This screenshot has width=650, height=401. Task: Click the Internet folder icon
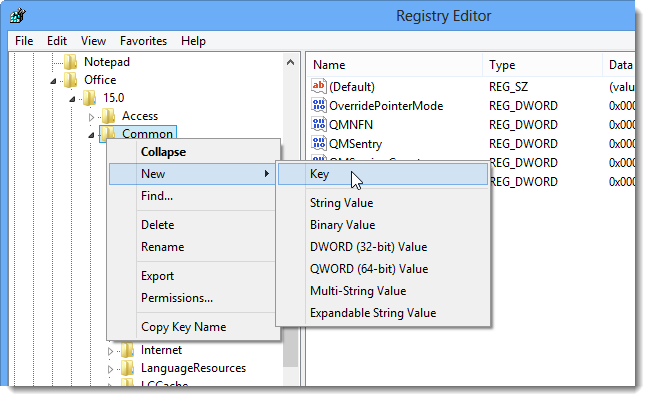click(128, 350)
